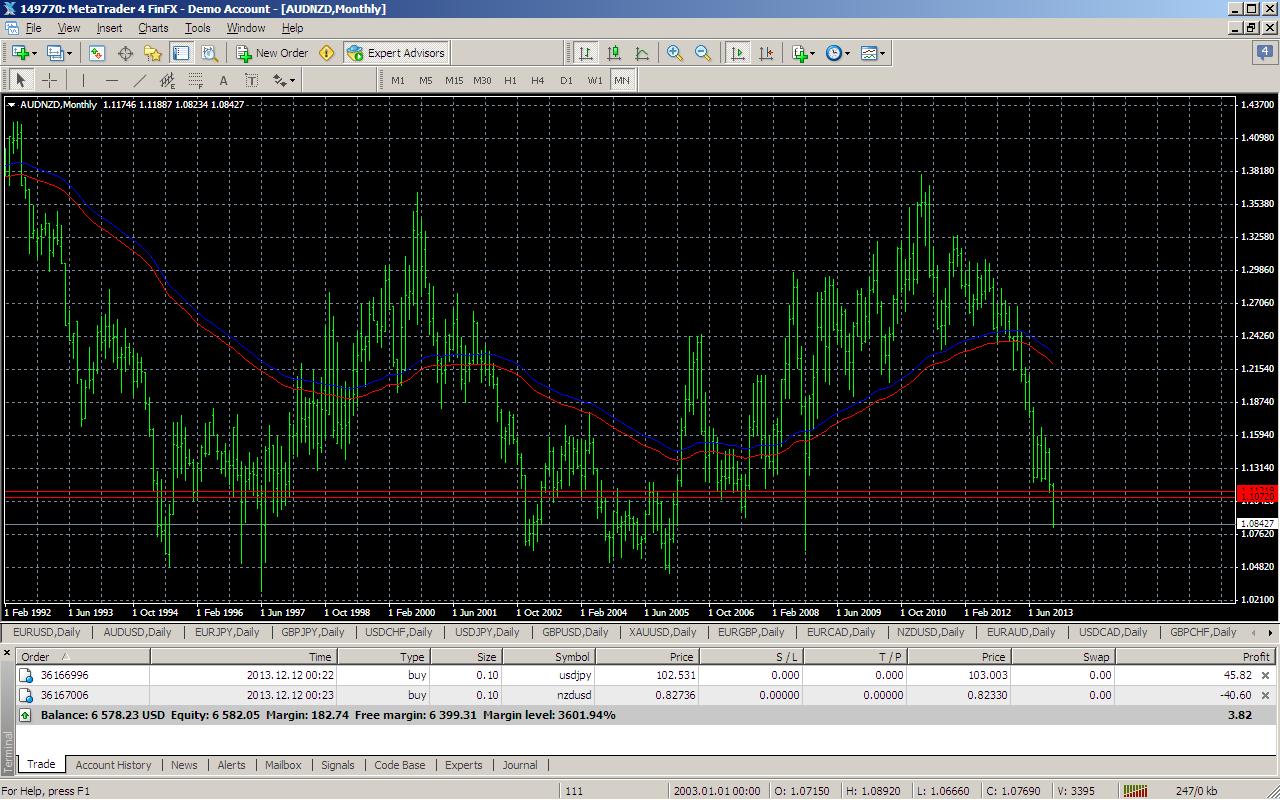Open the Insert menu
The image size is (1280, 800).
[109, 28]
